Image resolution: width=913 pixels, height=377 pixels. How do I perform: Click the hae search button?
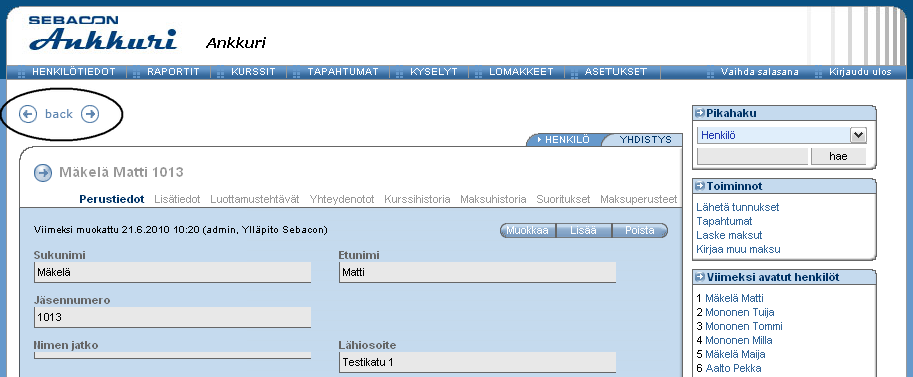[838, 156]
